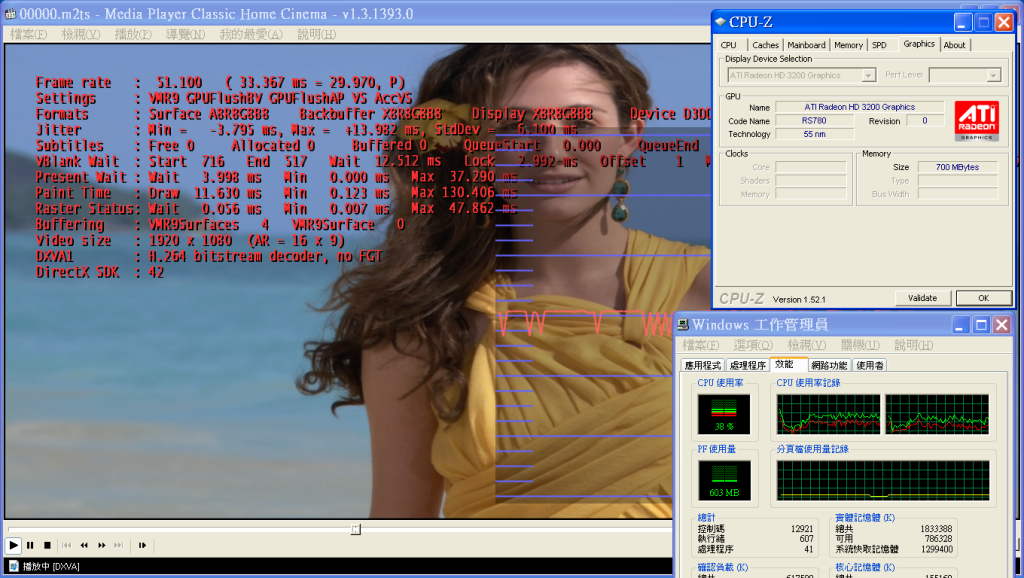
Task: Click the ATI Radeon Graphics logo in CPU-Z
Action: tap(976, 121)
